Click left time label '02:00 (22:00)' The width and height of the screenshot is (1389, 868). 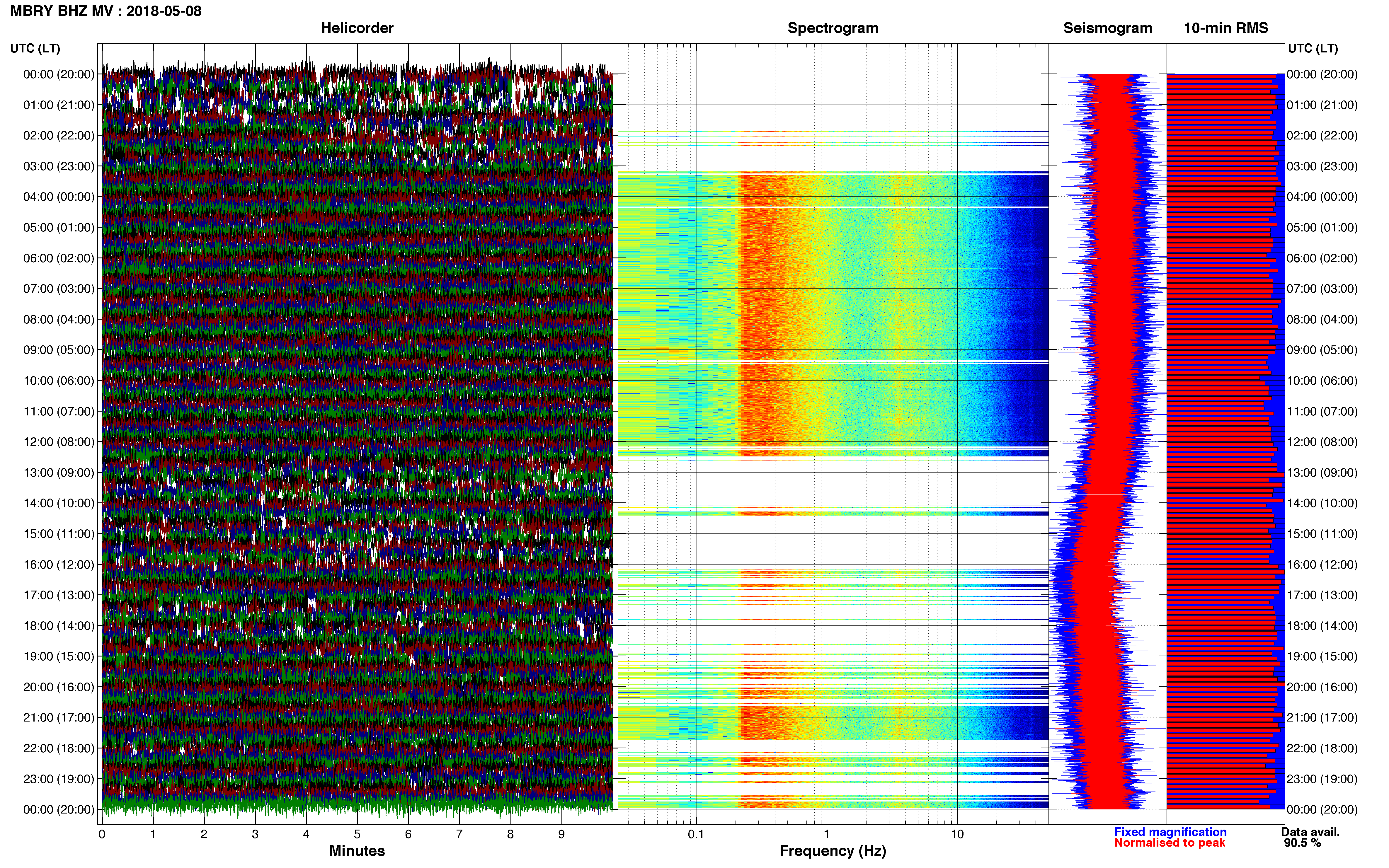pos(59,135)
